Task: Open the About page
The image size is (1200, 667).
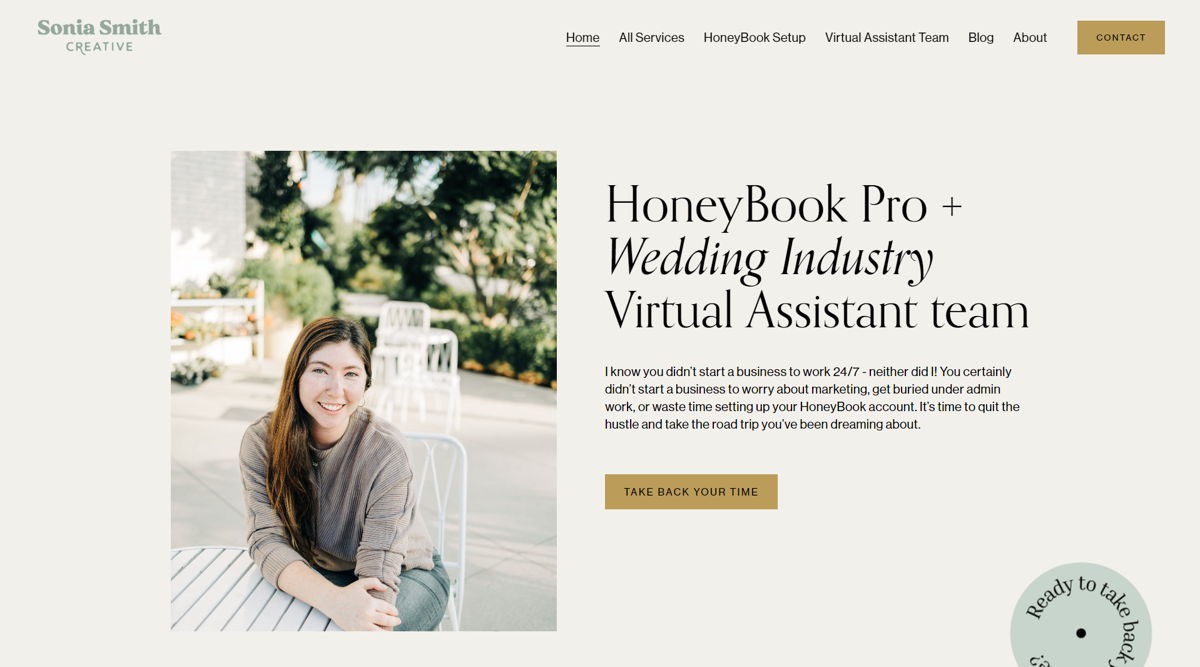Action: [1030, 38]
